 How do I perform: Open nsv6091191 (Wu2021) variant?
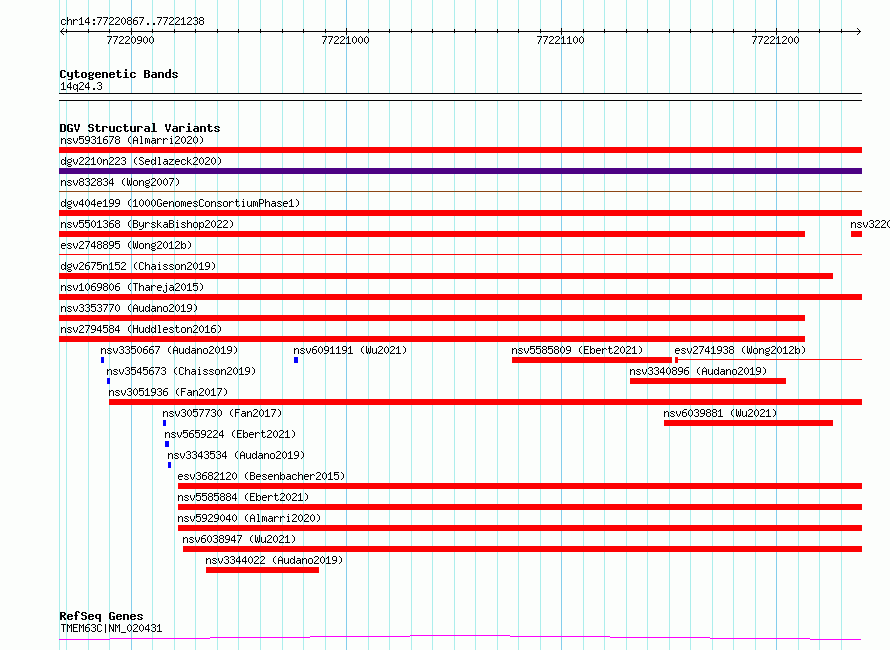[x=350, y=350]
